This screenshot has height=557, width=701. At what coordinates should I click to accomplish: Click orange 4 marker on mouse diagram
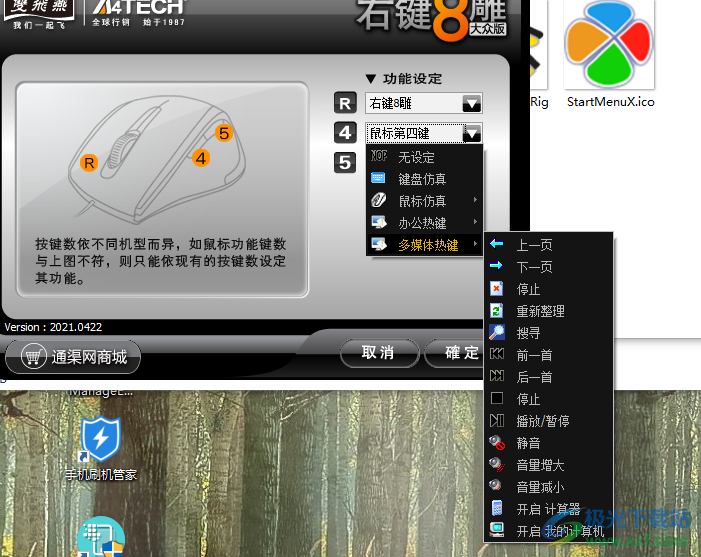pos(201,158)
